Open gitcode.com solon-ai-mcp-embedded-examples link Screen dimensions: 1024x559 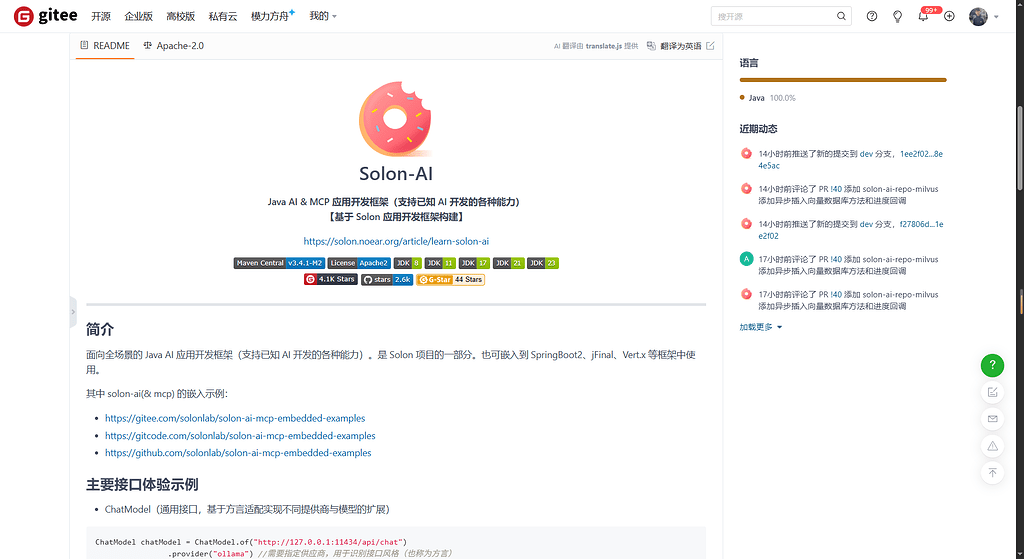coord(240,436)
